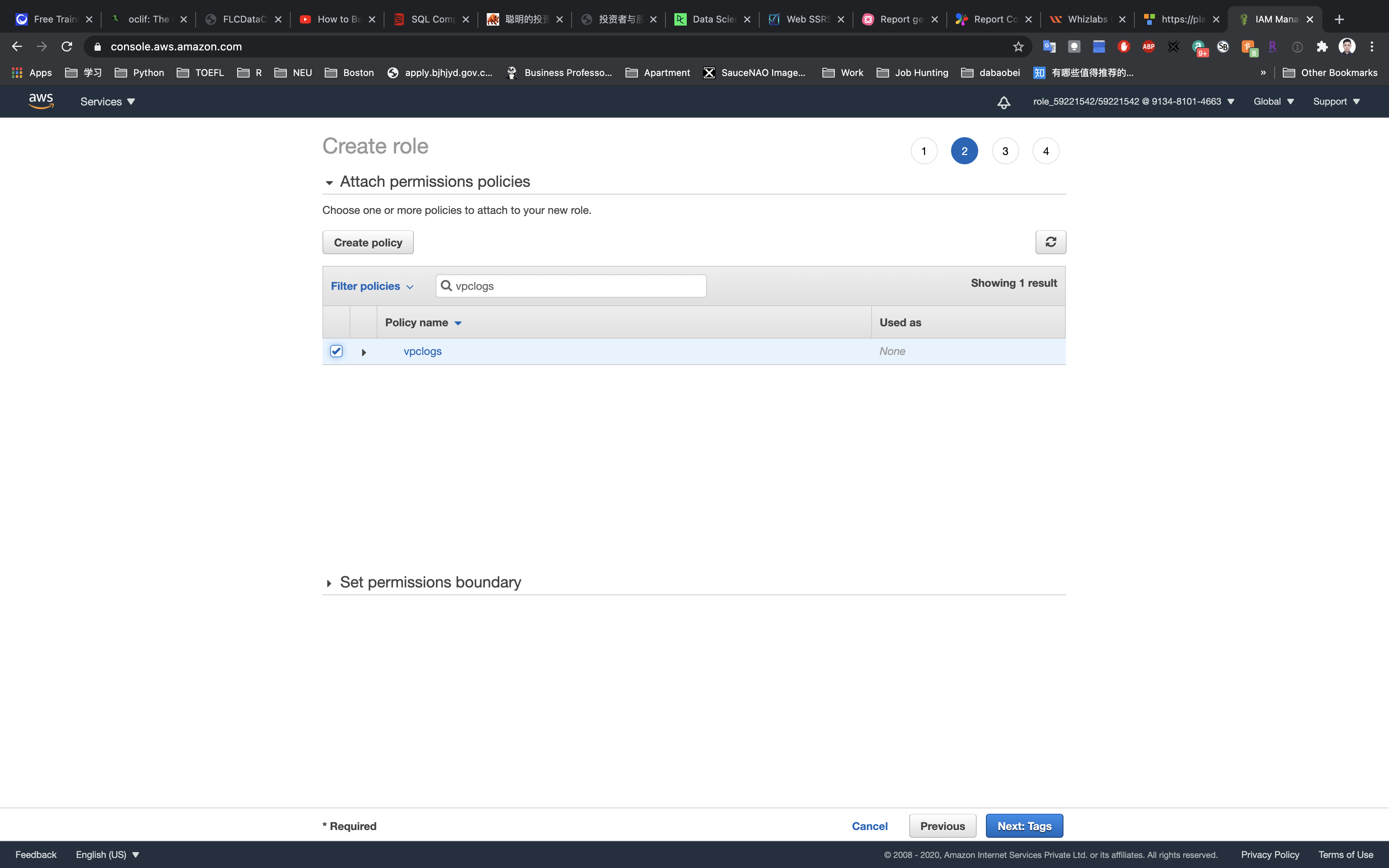Open the notifications bell icon
The height and width of the screenshot is (868, 1389).
[x=1003, y=102]
